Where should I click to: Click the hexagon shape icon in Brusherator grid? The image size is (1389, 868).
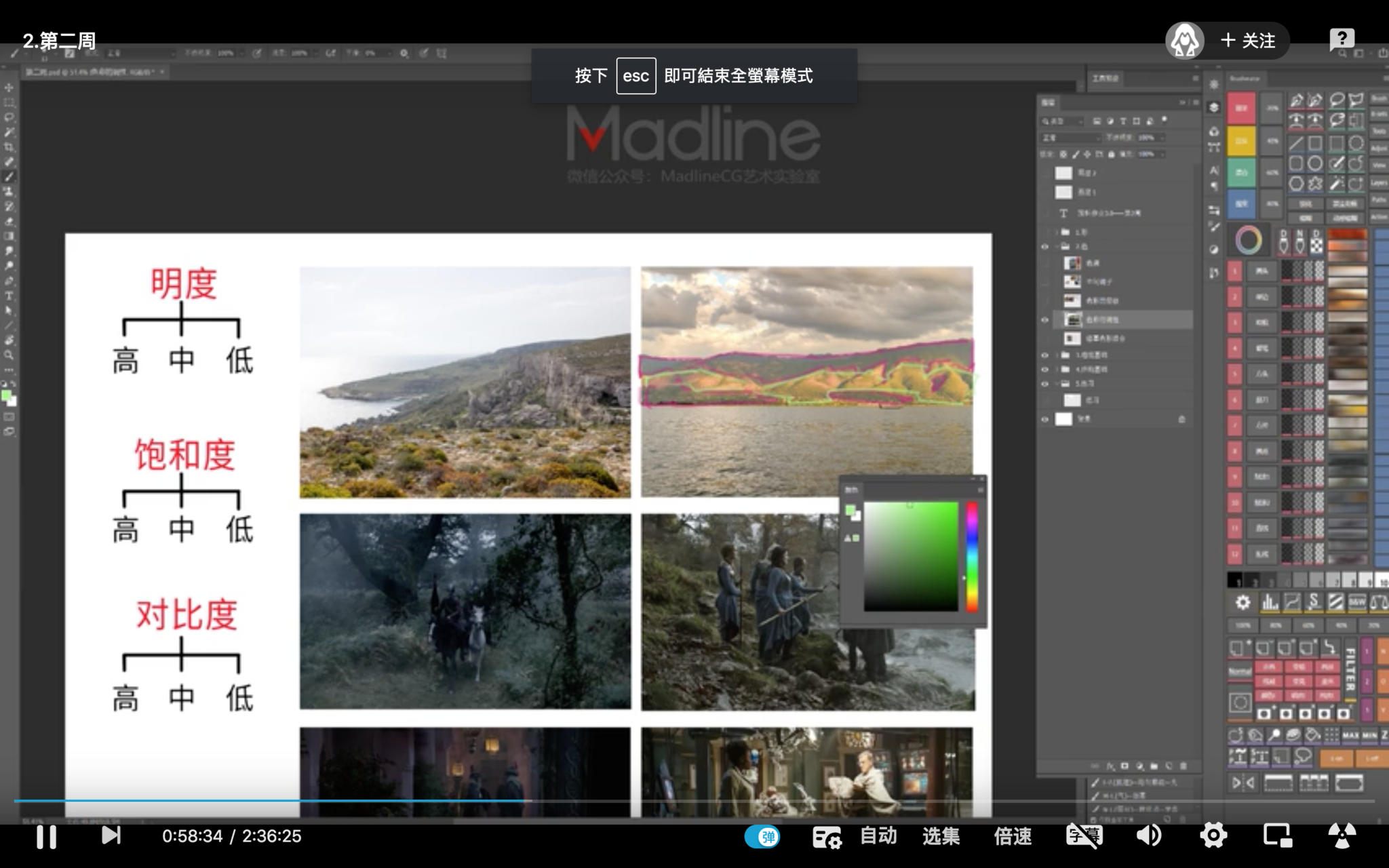1296,183
